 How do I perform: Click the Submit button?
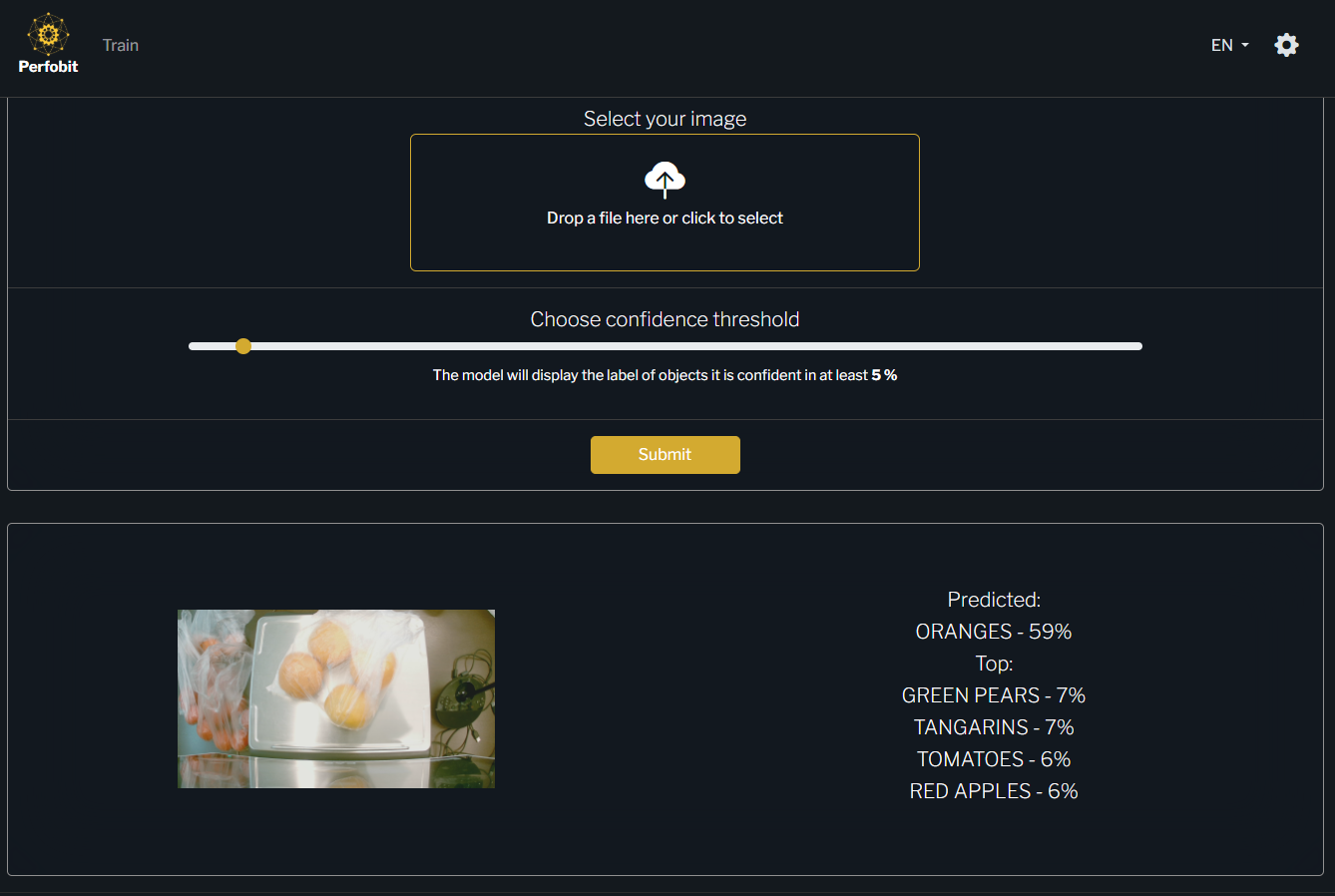tap(665, 455)
